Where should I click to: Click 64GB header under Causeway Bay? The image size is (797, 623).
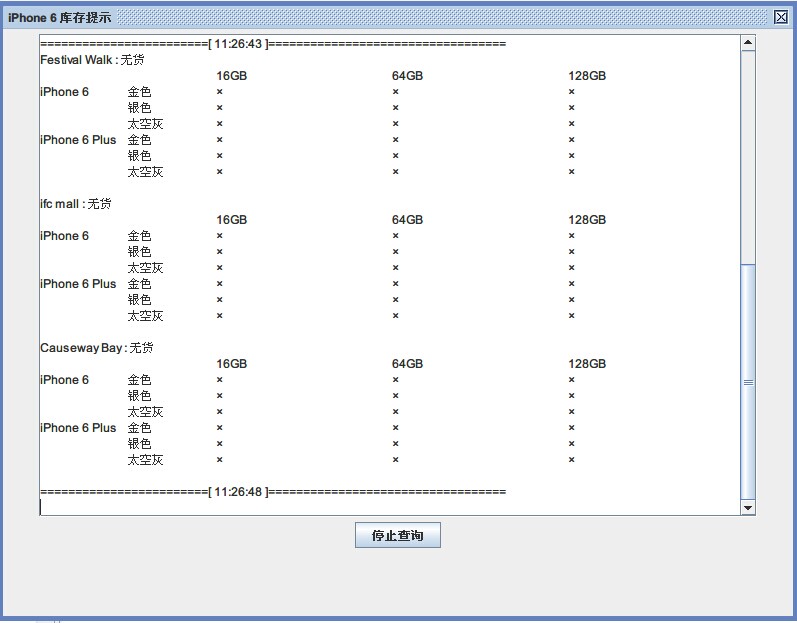[407, 364]
